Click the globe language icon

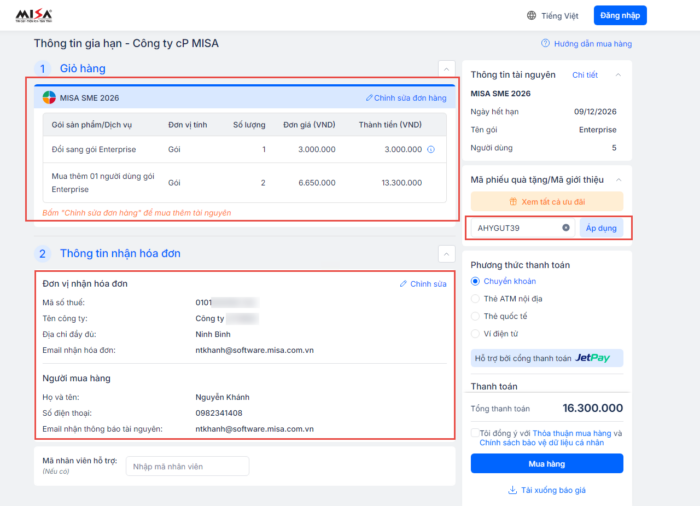532,16
